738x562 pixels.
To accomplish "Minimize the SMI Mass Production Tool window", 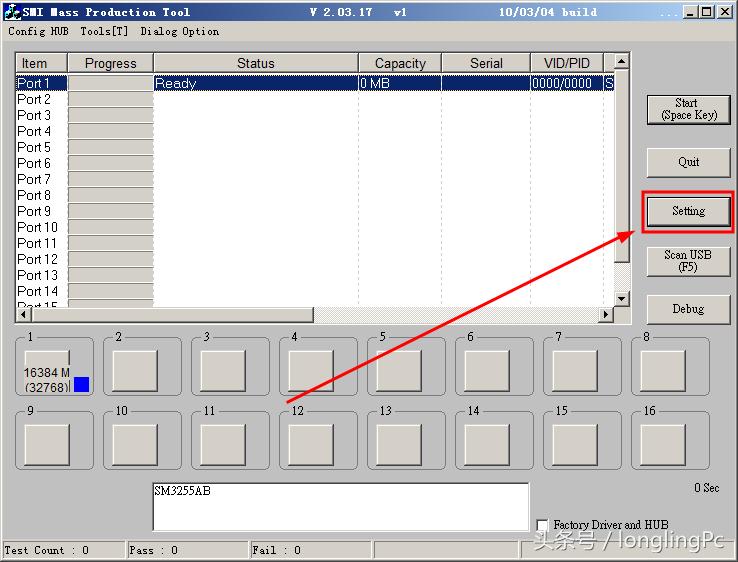I will pyautogui.click(x=690, y=12).
